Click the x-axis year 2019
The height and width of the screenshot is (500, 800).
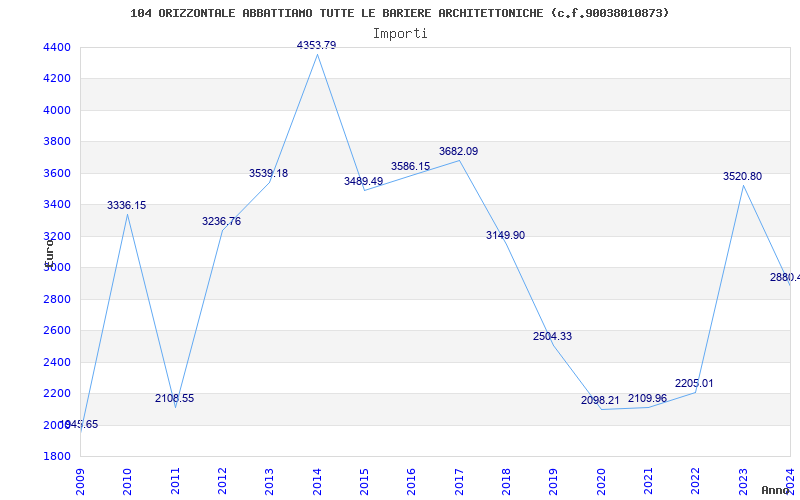(x=554, y=481)
